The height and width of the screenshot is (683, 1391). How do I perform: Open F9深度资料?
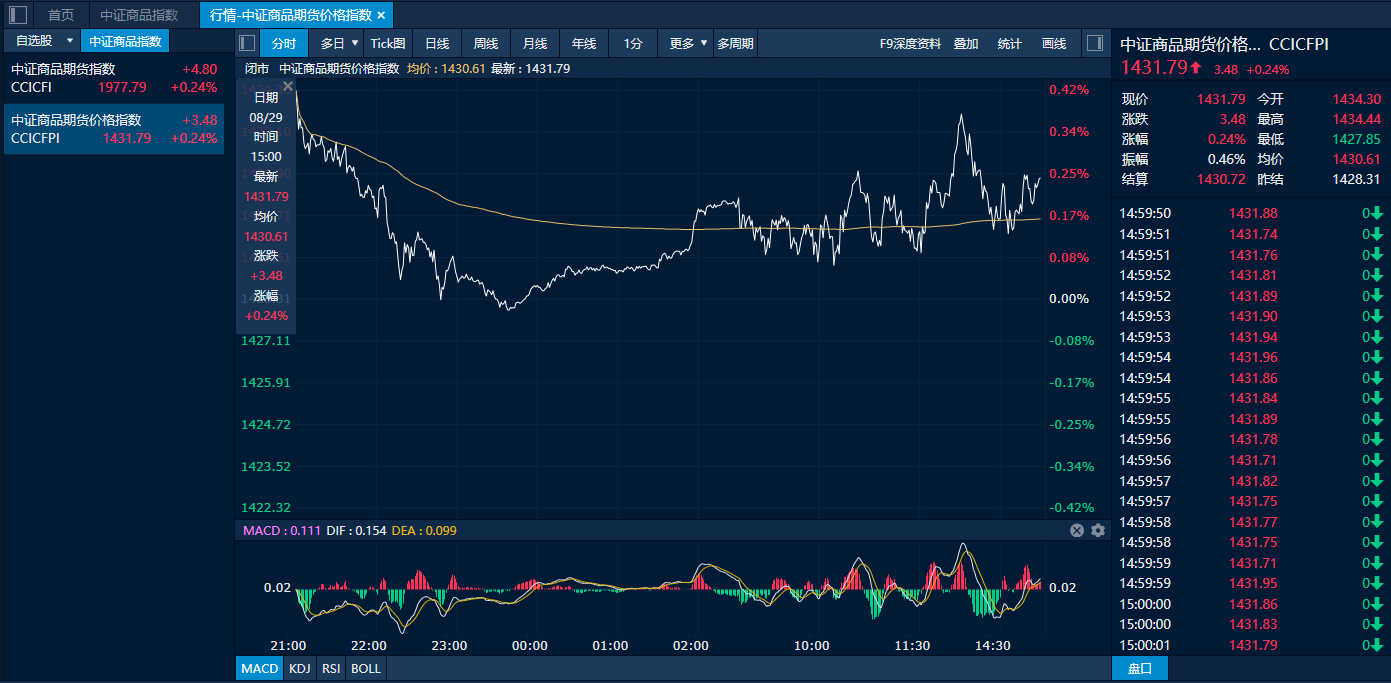pyautogui.click(x=910, y=43)
